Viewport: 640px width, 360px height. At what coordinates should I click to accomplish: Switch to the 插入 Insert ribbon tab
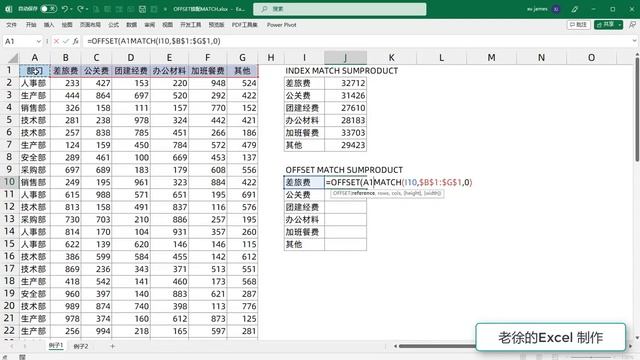(49, 25)
